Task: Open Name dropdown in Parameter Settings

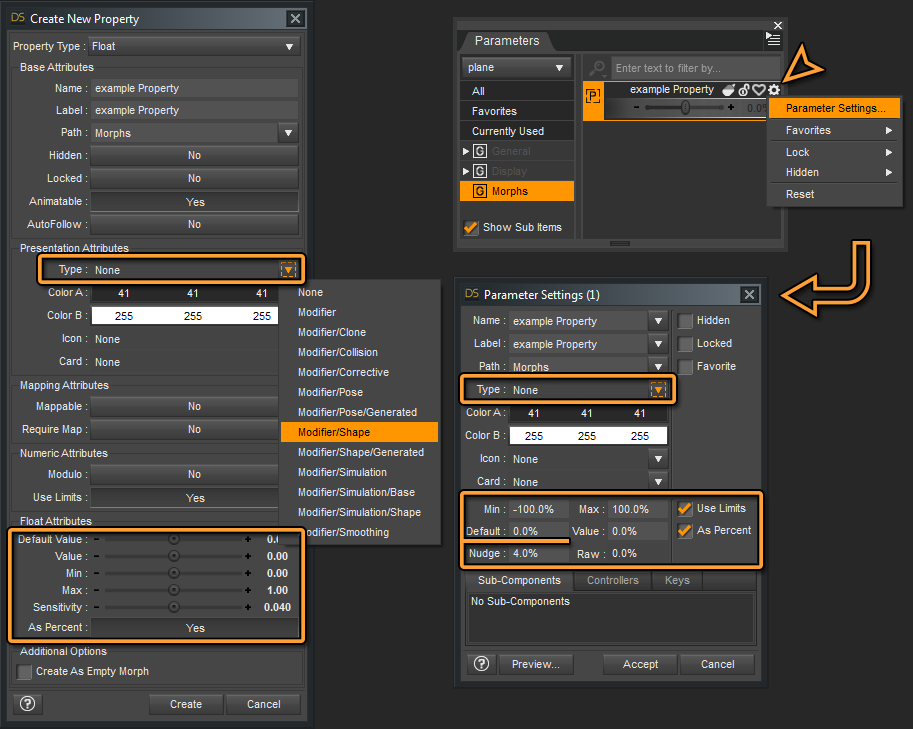Action: point(658,321)
